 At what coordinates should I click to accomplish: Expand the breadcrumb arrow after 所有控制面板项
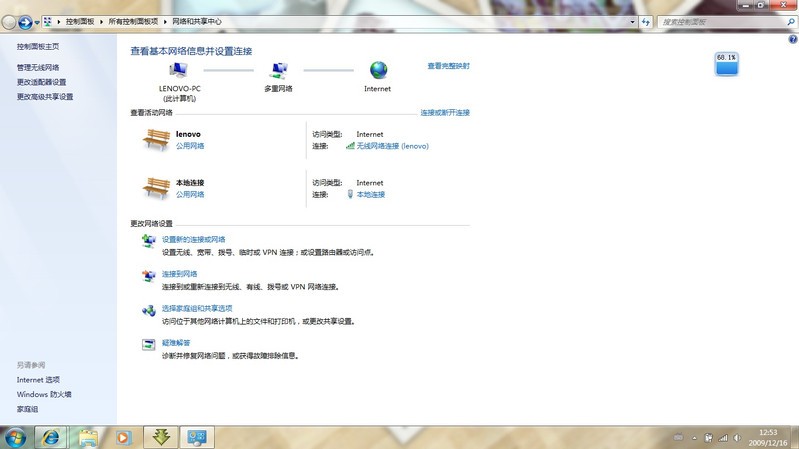click(165, 22)
